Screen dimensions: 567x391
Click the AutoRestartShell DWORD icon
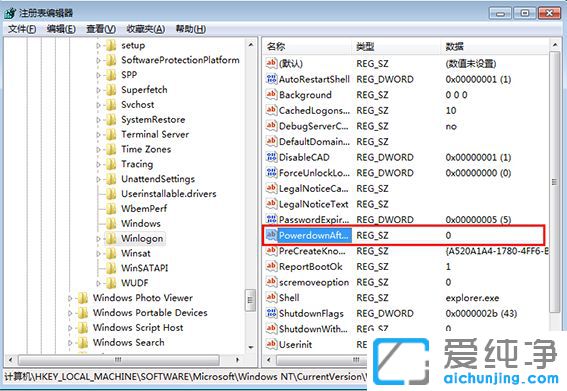(x=271, y=79)
